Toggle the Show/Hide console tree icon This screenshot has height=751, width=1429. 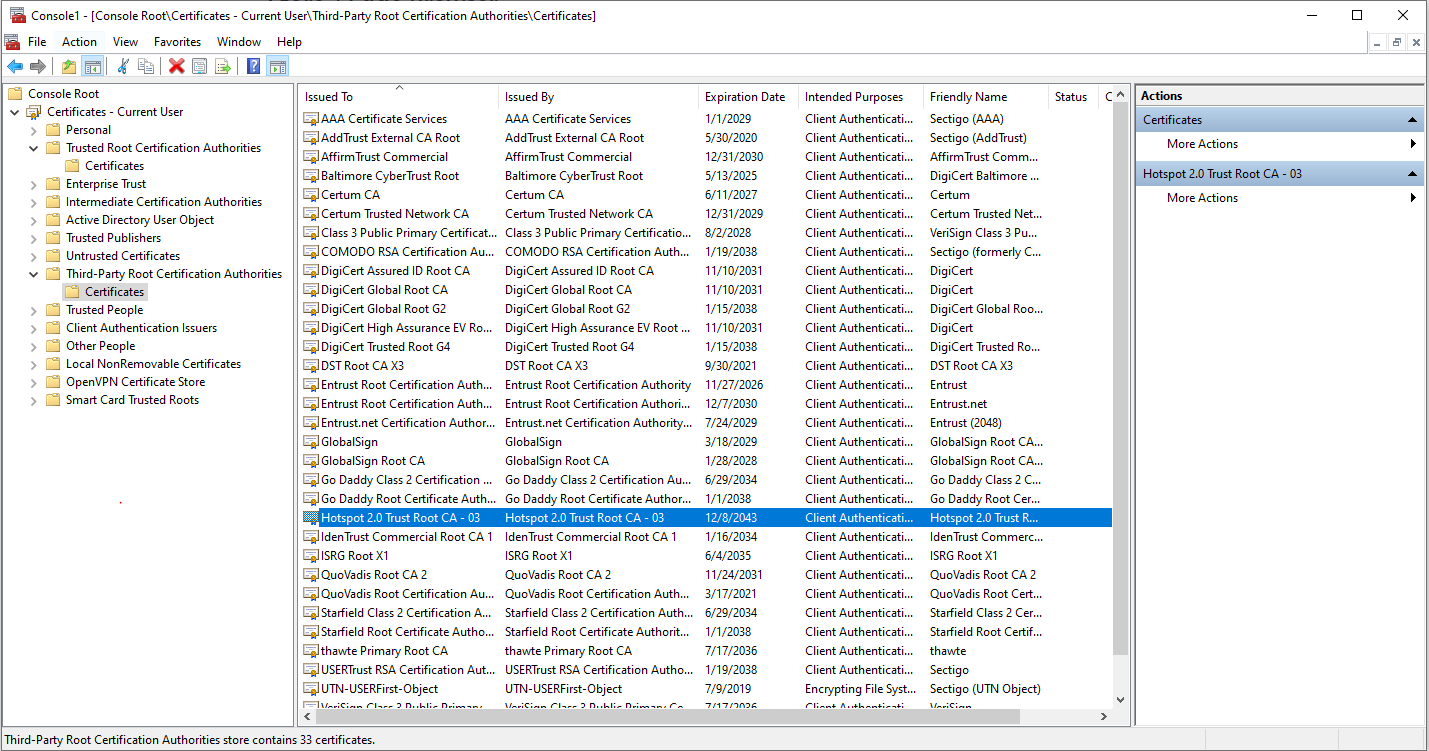coord(92,65)
